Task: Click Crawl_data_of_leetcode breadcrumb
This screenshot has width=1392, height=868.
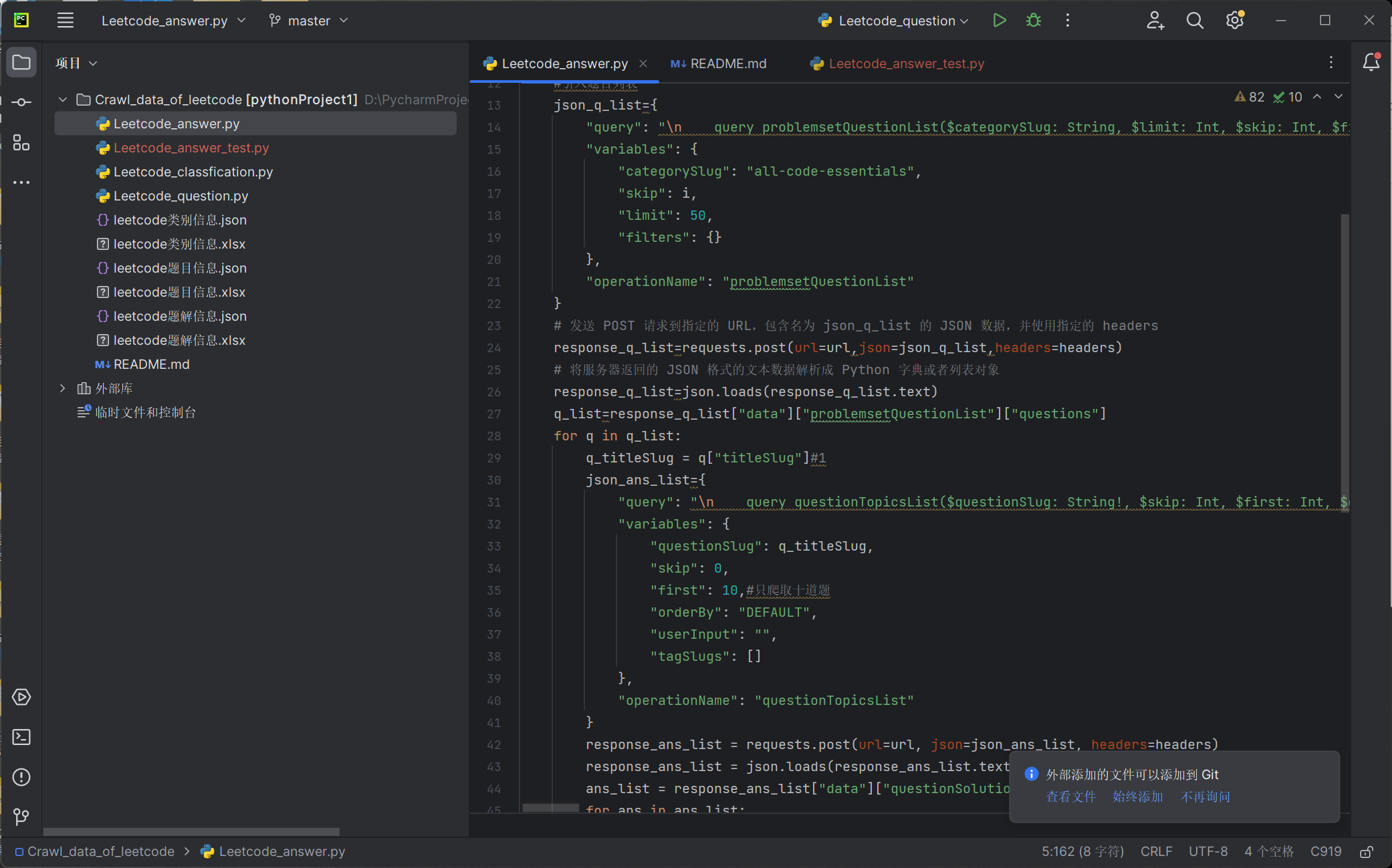Action: 95,852
